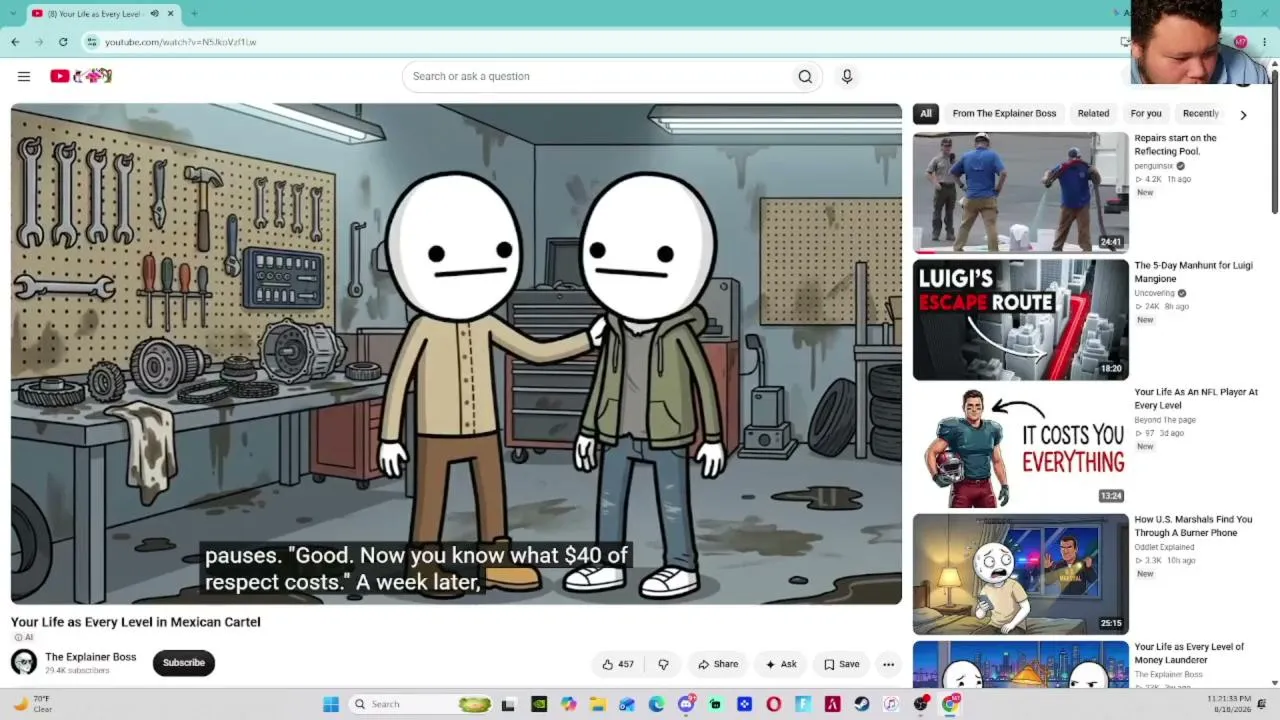Open site information icon in address bar
The height and width of the screenshot is (720, 1280).
coord(92,42)
